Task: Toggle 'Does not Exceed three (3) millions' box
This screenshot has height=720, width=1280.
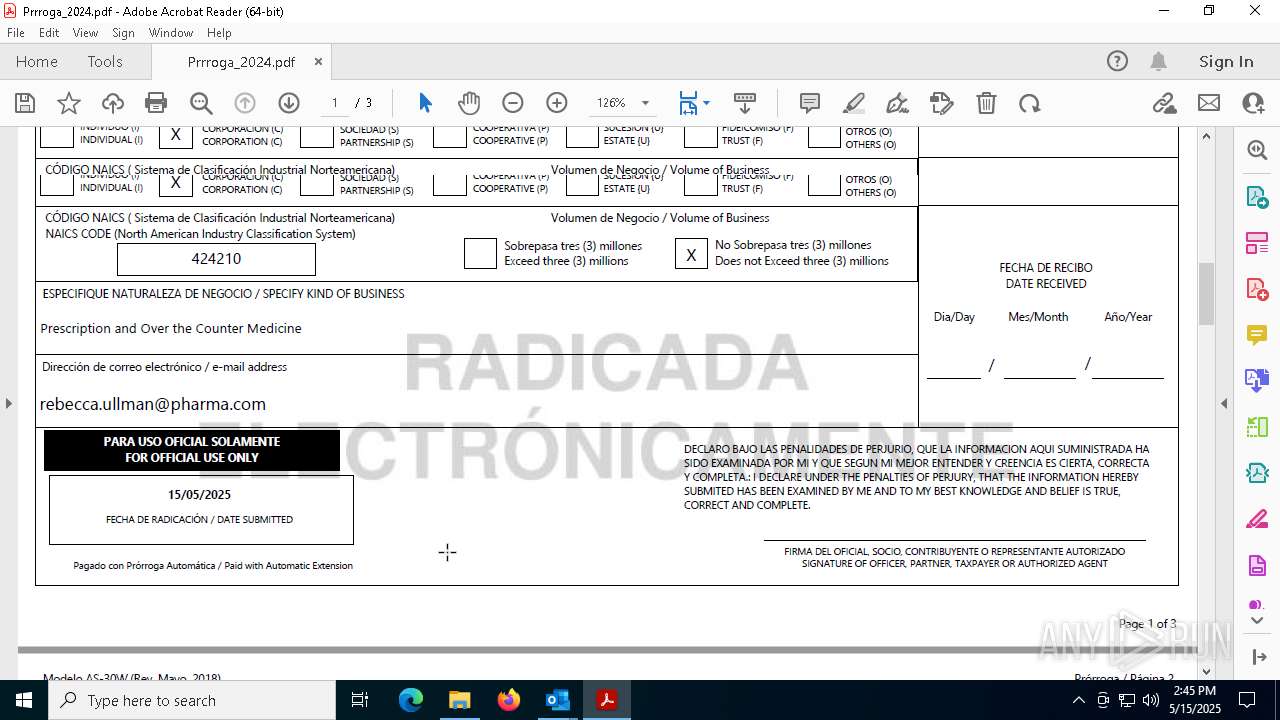Action: coord(691,254)
